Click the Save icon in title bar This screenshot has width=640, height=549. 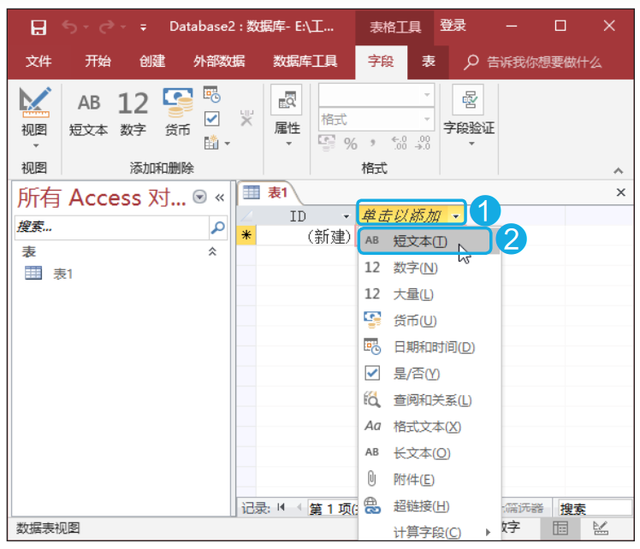click(39, 27)
